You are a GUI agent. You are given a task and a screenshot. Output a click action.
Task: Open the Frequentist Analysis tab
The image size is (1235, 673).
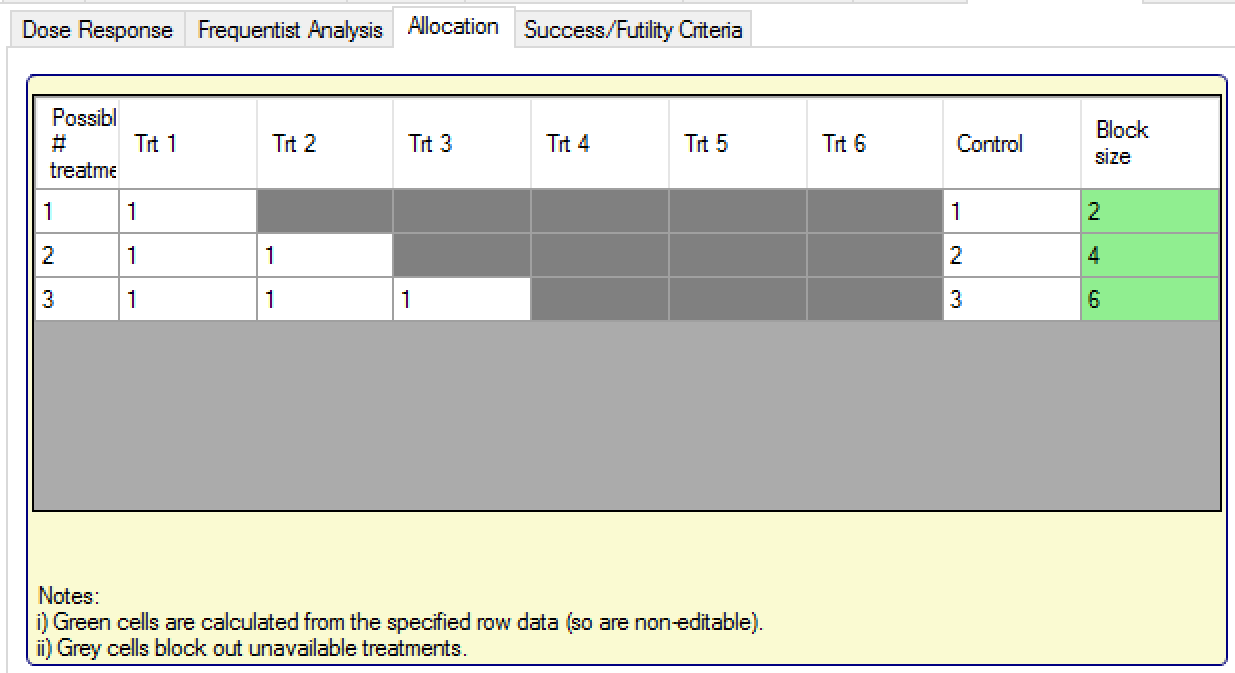coord(290,30)
